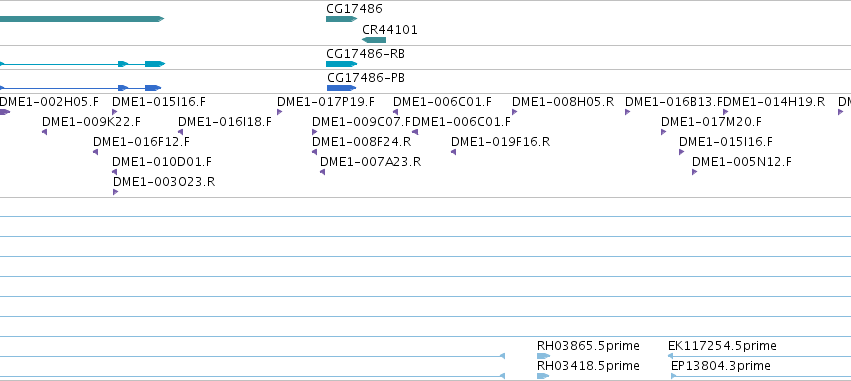
Task: Click the CR44101 gene arrow glyph
Action: click(x=374, y=40)
